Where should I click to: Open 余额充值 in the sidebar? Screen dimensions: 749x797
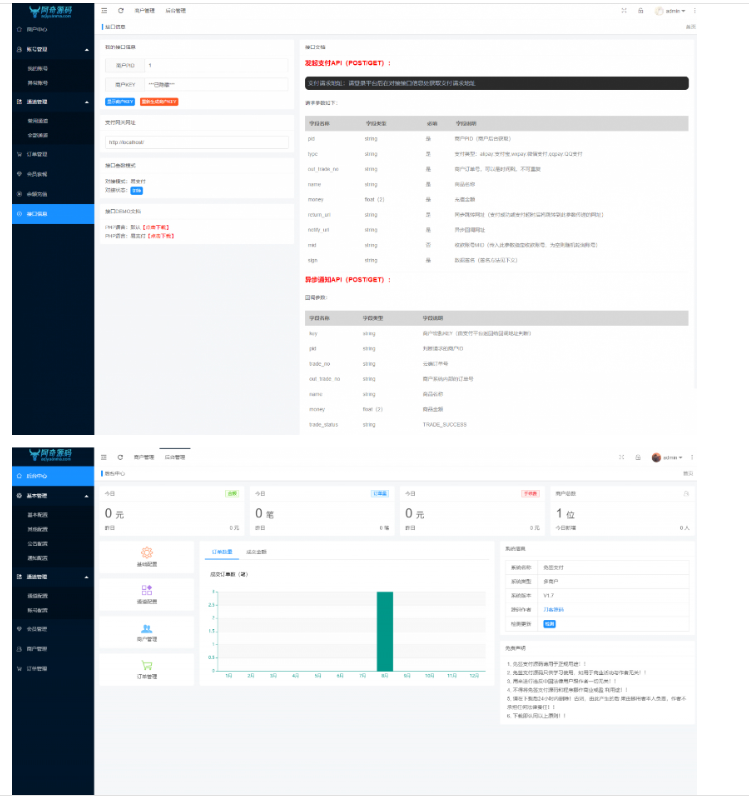click(38, 193)
